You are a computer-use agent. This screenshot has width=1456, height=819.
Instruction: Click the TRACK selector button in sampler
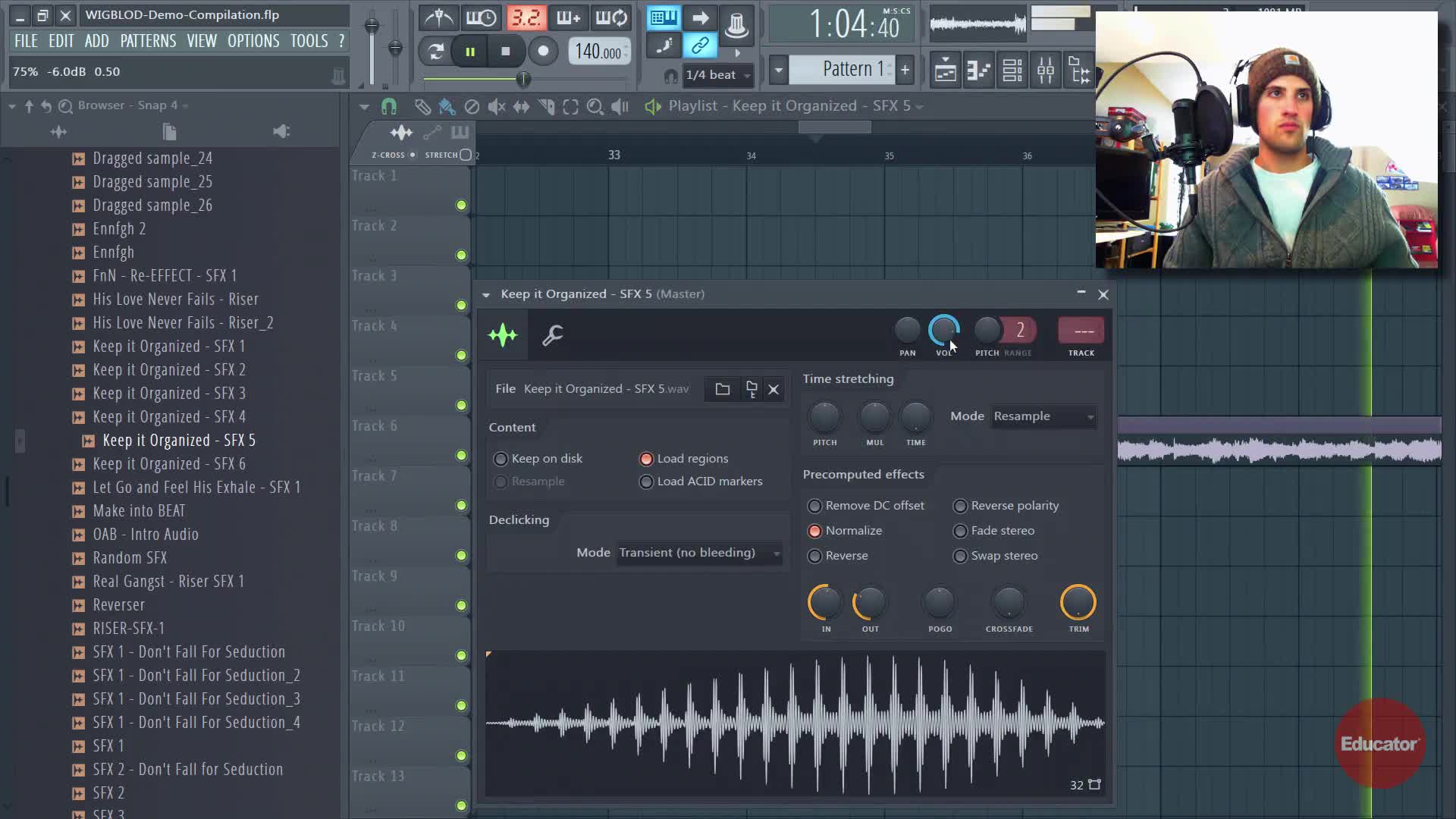pyautogui.click(x=1081, y=331)
